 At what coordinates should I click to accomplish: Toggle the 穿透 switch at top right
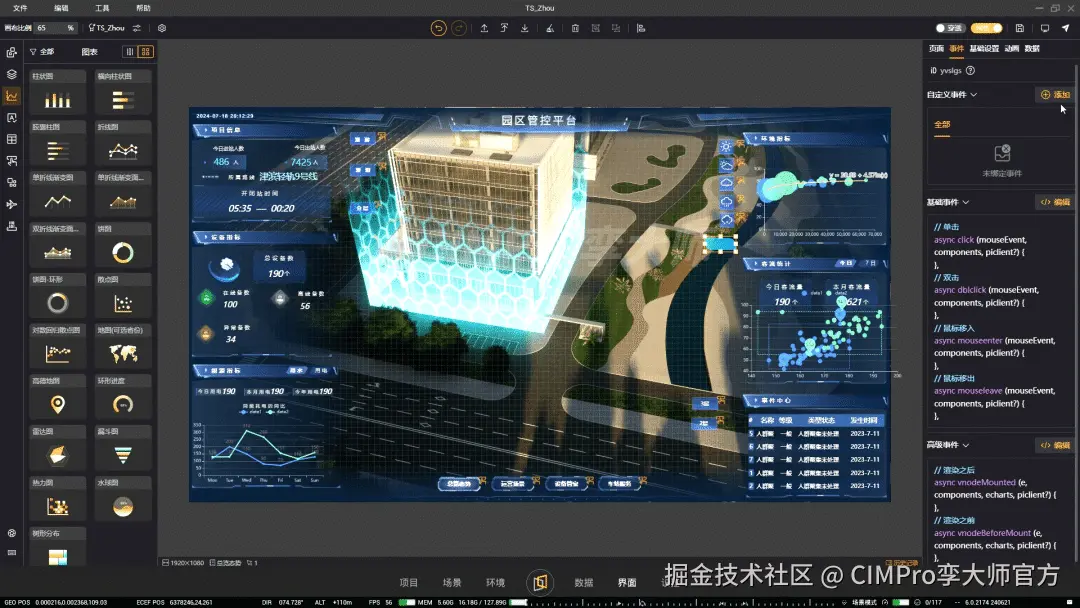(x=950, y=28)
